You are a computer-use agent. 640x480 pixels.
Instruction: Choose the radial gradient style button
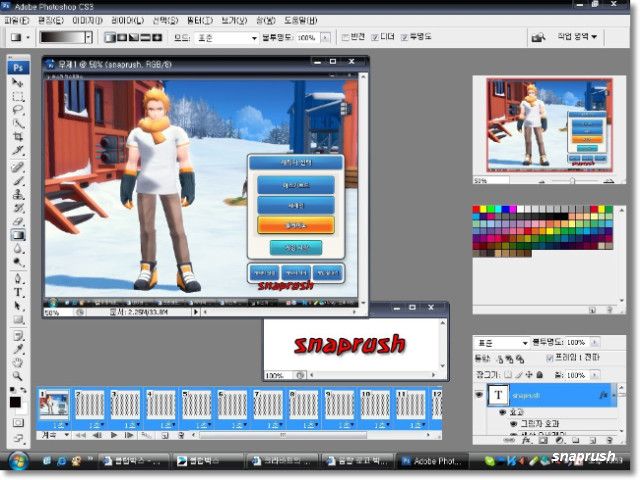[x=122, y=38]
